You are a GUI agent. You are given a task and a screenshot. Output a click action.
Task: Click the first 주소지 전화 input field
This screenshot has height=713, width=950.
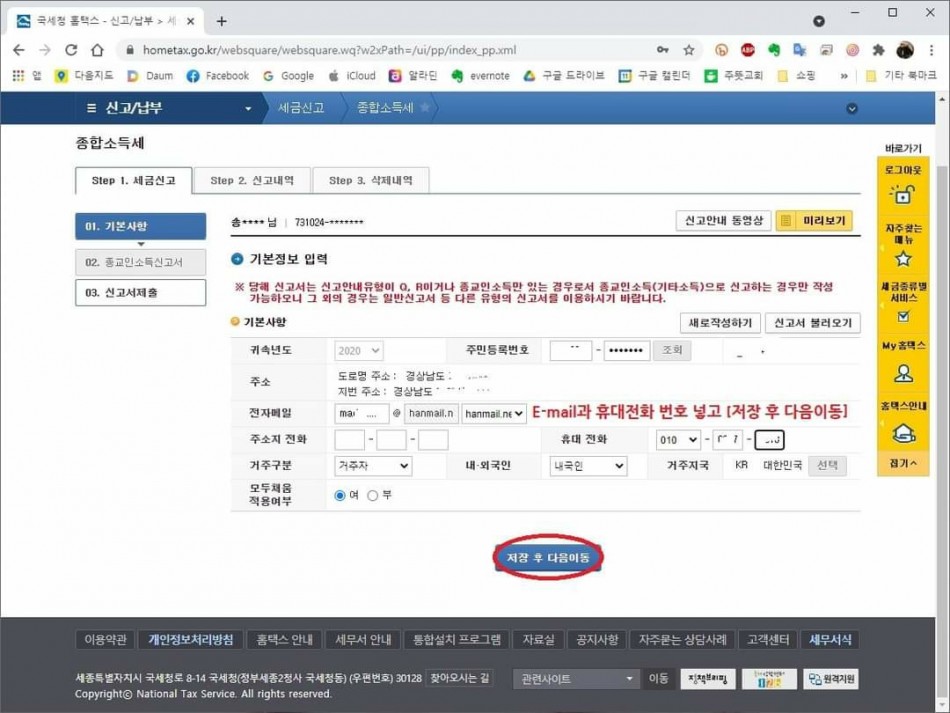coord(350,440)
